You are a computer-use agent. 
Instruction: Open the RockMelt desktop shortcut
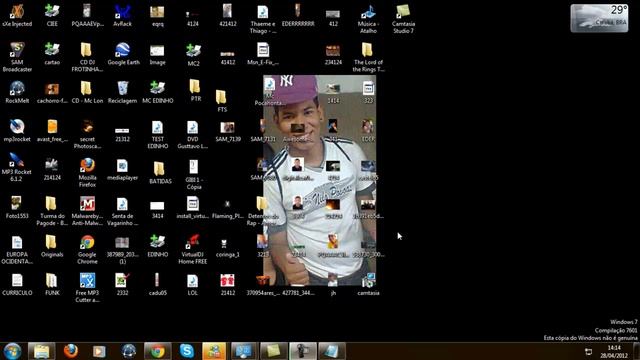pyautogui.click(x=17, y=92)
